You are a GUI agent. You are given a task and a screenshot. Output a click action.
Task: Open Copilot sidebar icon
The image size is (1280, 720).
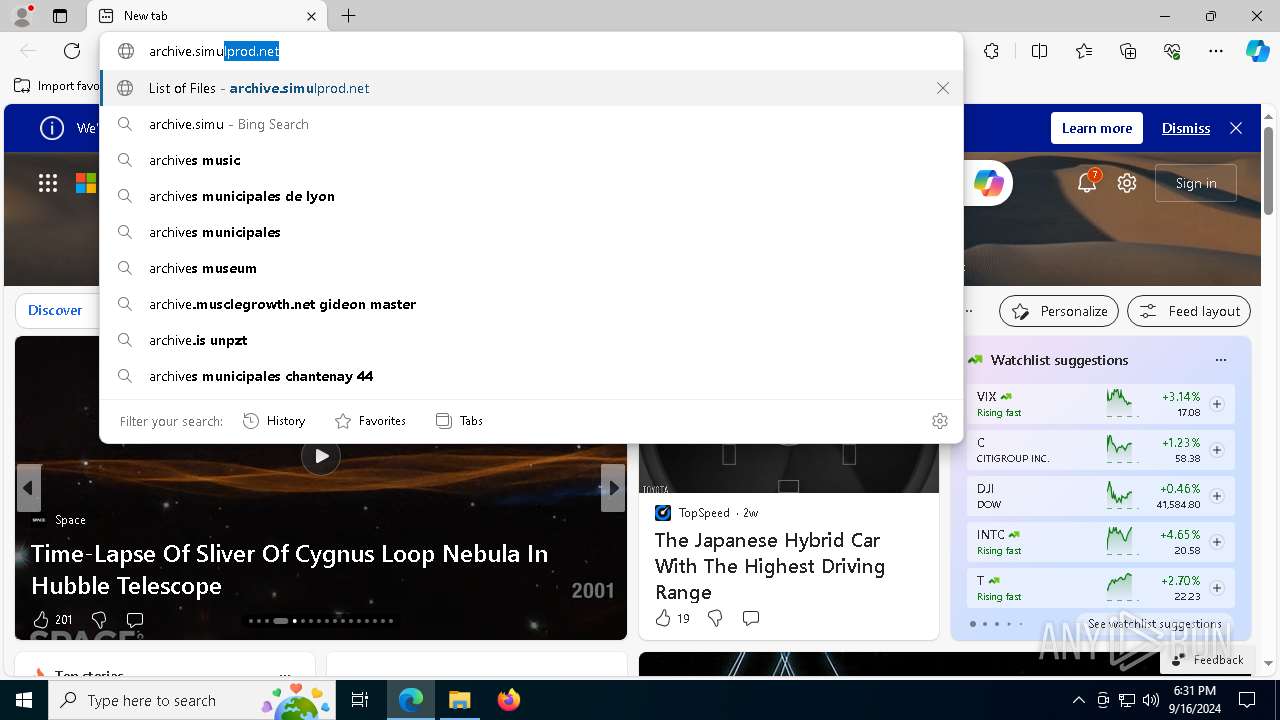[x=1257, y=51]
